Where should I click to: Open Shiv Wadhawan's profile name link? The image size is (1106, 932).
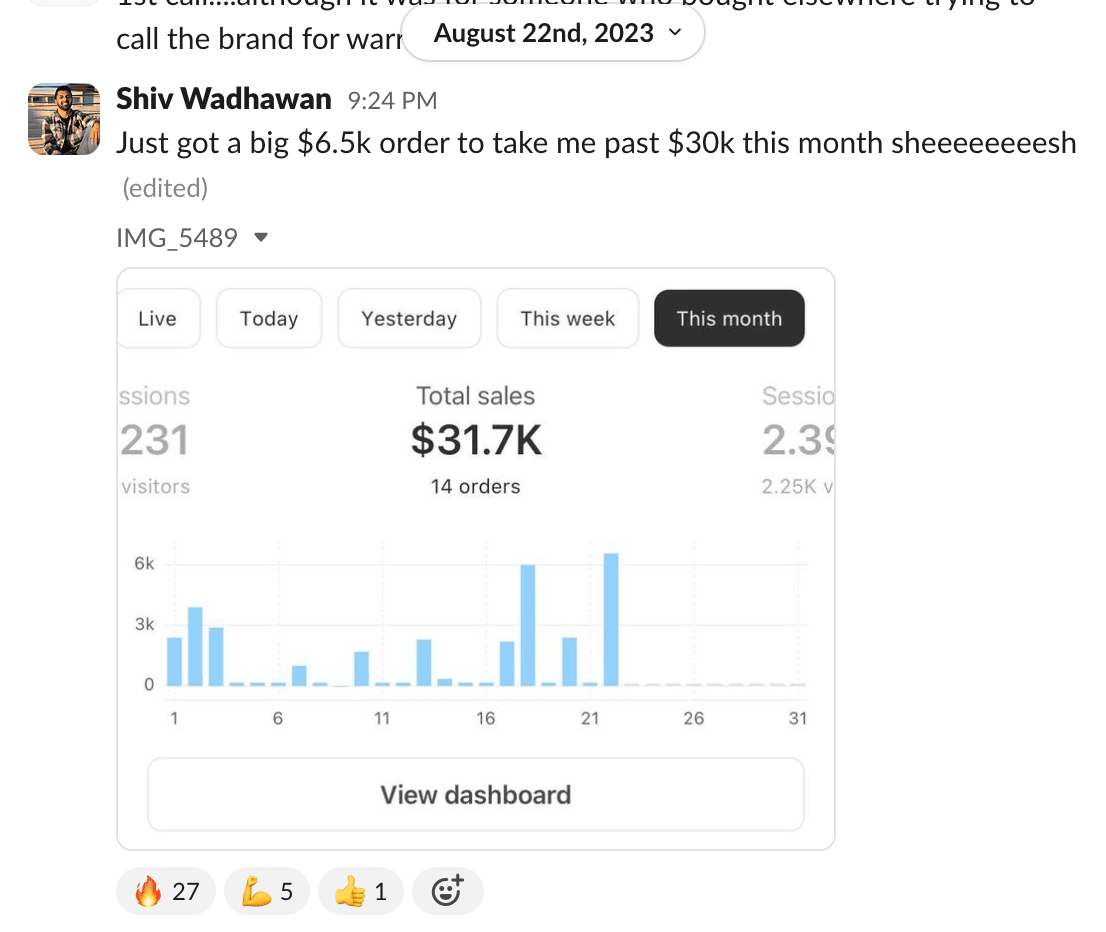click(x=224, y=99)
